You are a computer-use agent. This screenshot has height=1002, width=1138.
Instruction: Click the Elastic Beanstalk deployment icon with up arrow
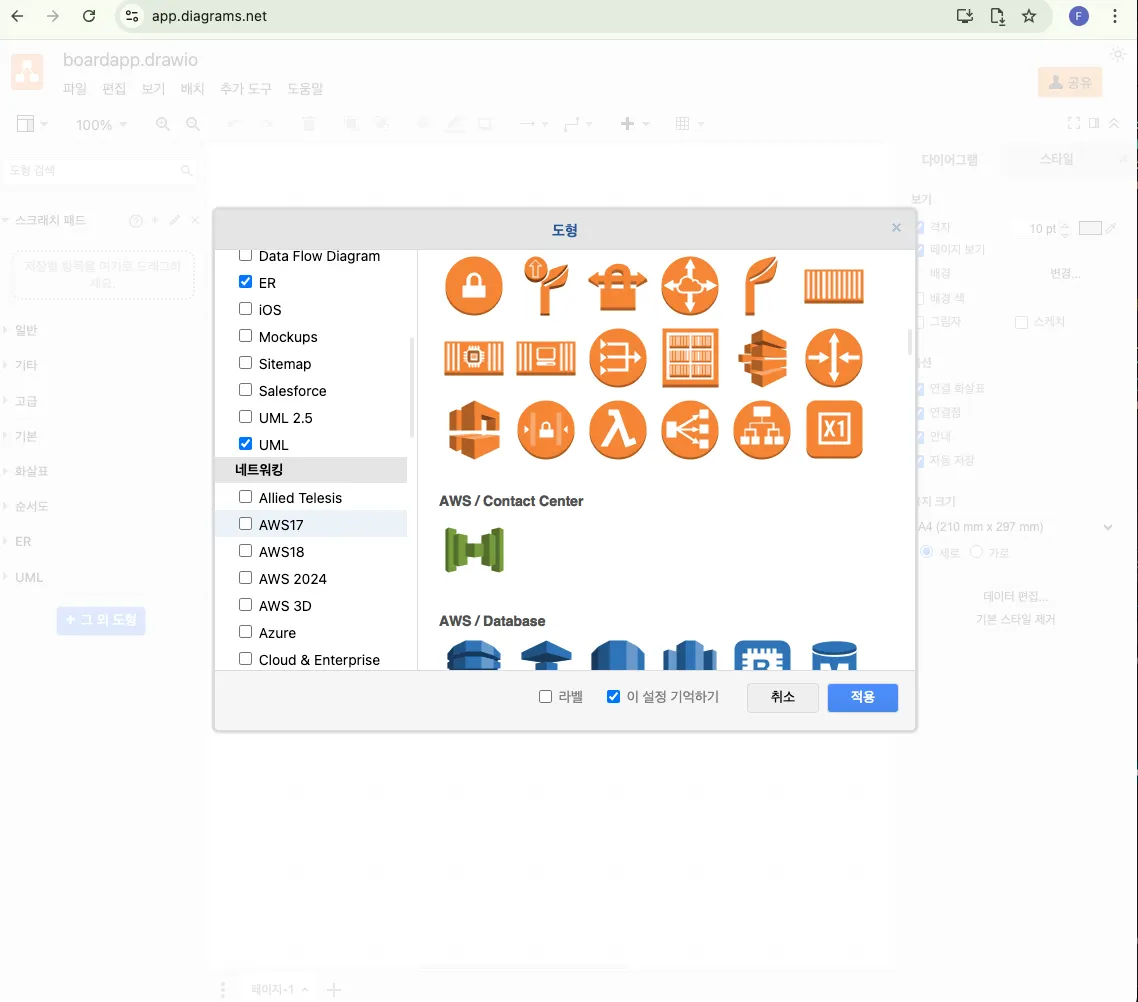tap(546, 286)
